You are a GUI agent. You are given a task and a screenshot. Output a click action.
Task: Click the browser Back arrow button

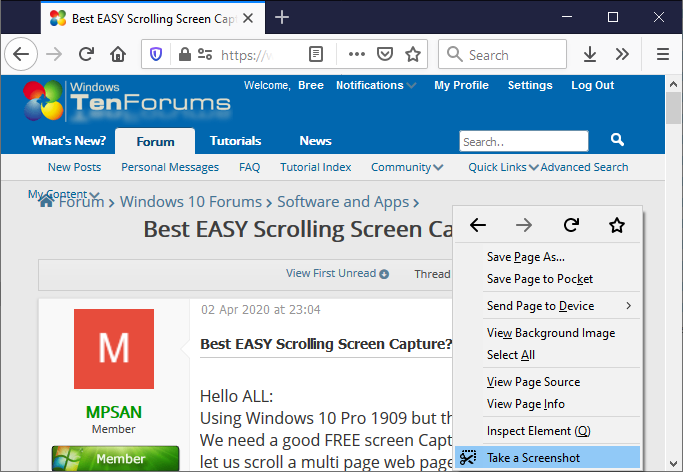pos(21,54)
